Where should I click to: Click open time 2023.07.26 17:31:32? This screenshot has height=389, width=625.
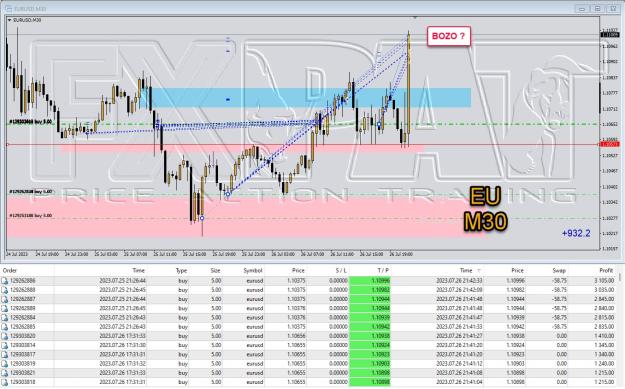tap(122, 363)
